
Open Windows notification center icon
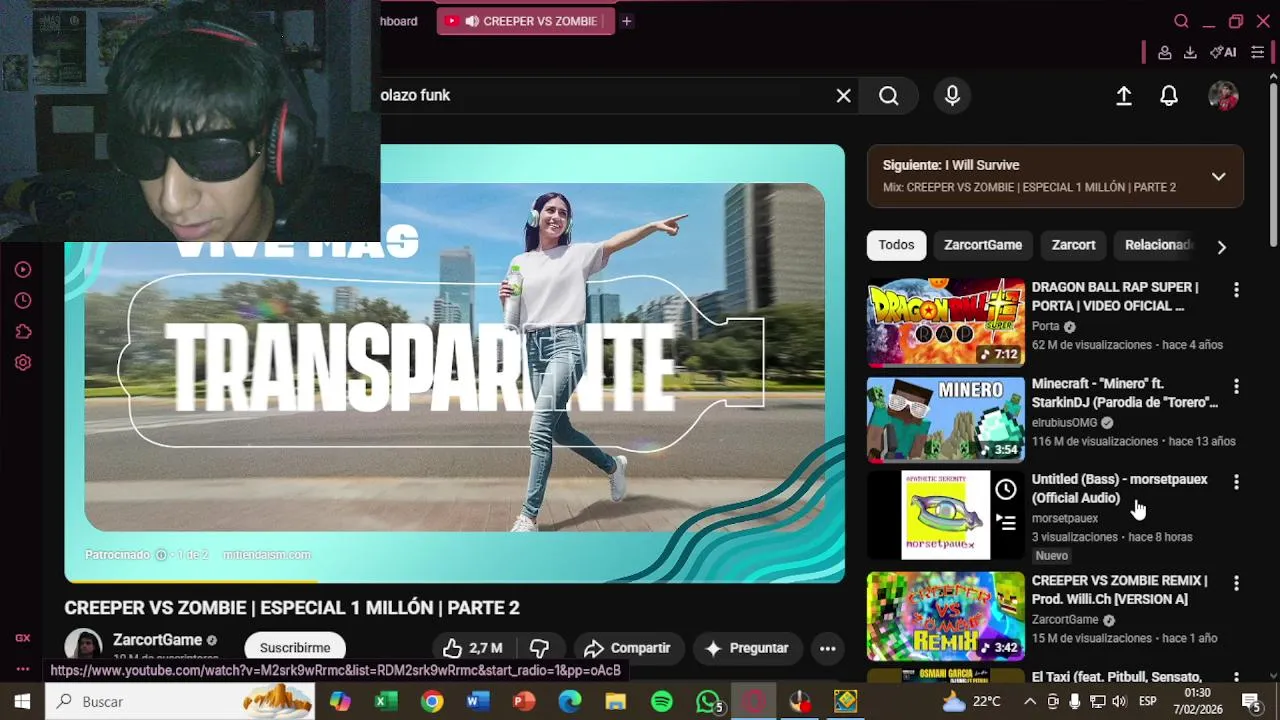(1250, 702)
